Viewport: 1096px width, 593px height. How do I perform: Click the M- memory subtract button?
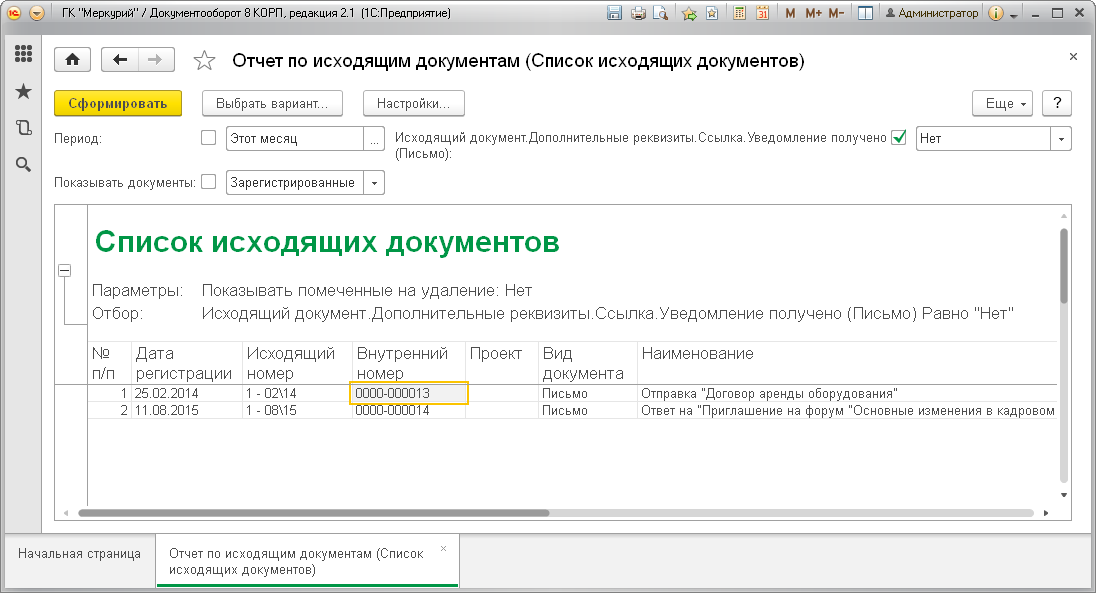click(836, 13)
